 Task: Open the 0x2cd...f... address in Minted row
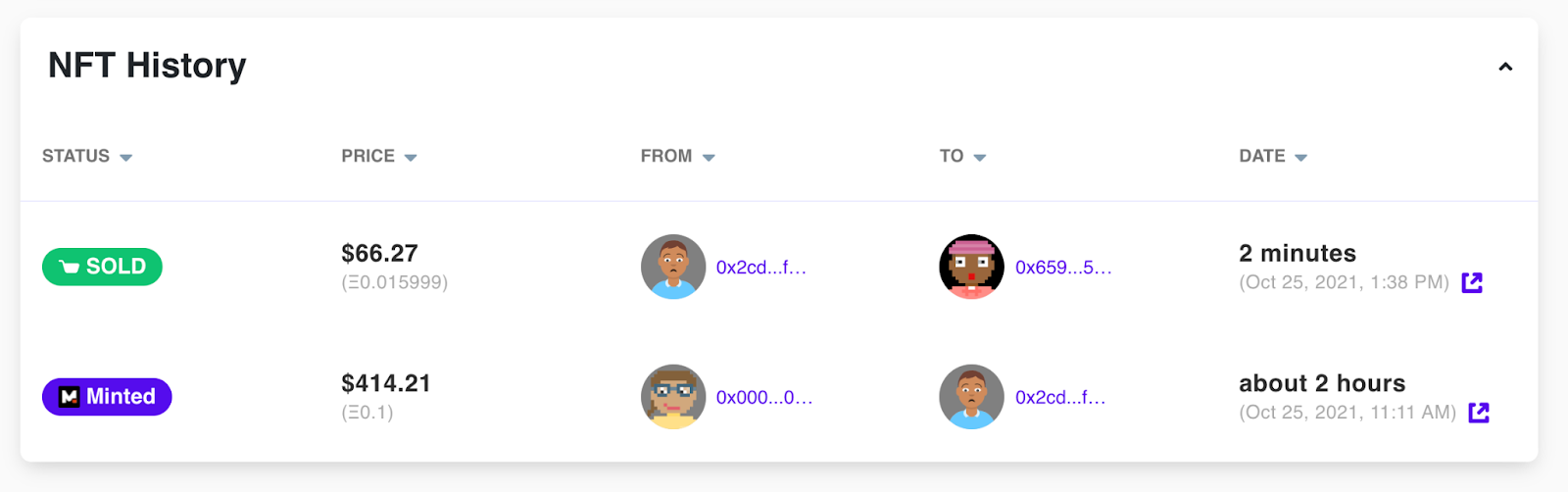[1060, 398]
